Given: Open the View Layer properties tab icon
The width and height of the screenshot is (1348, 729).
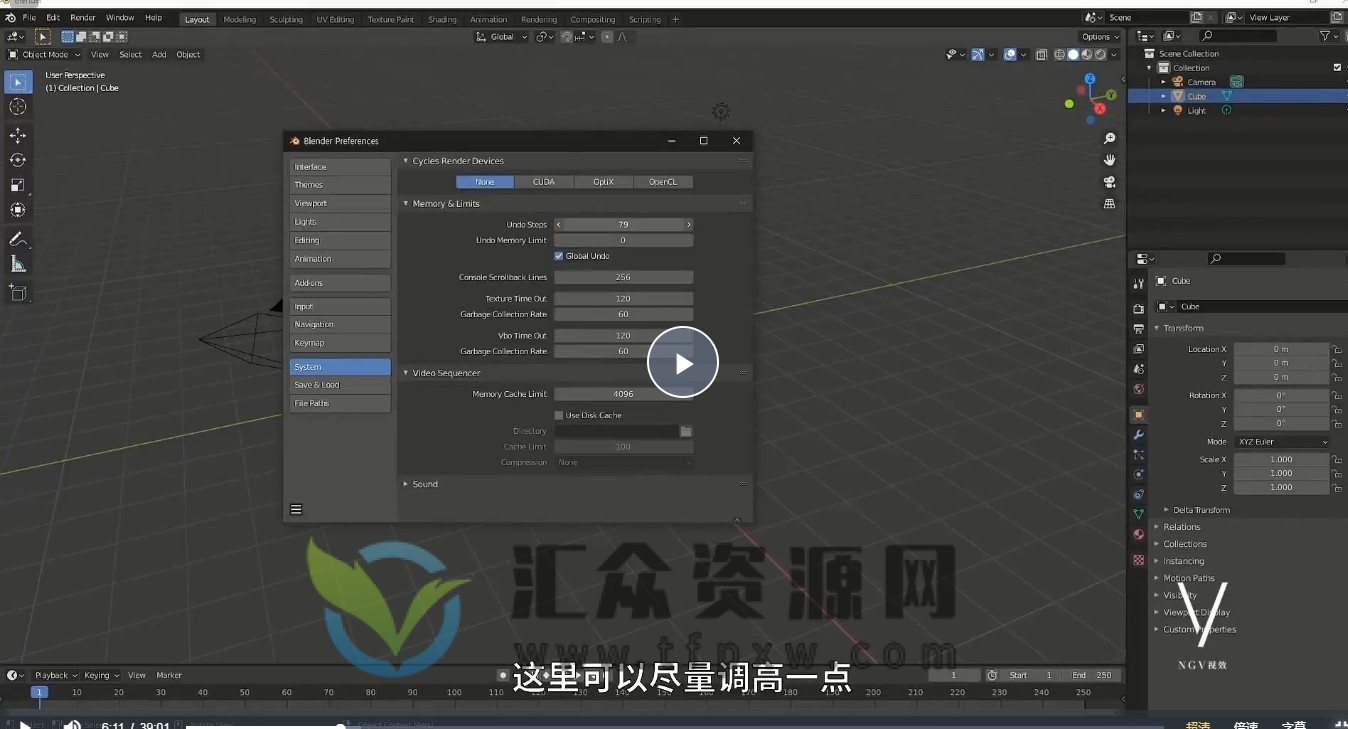Looking at the screenshot, I should click(x=1138, y=349).
